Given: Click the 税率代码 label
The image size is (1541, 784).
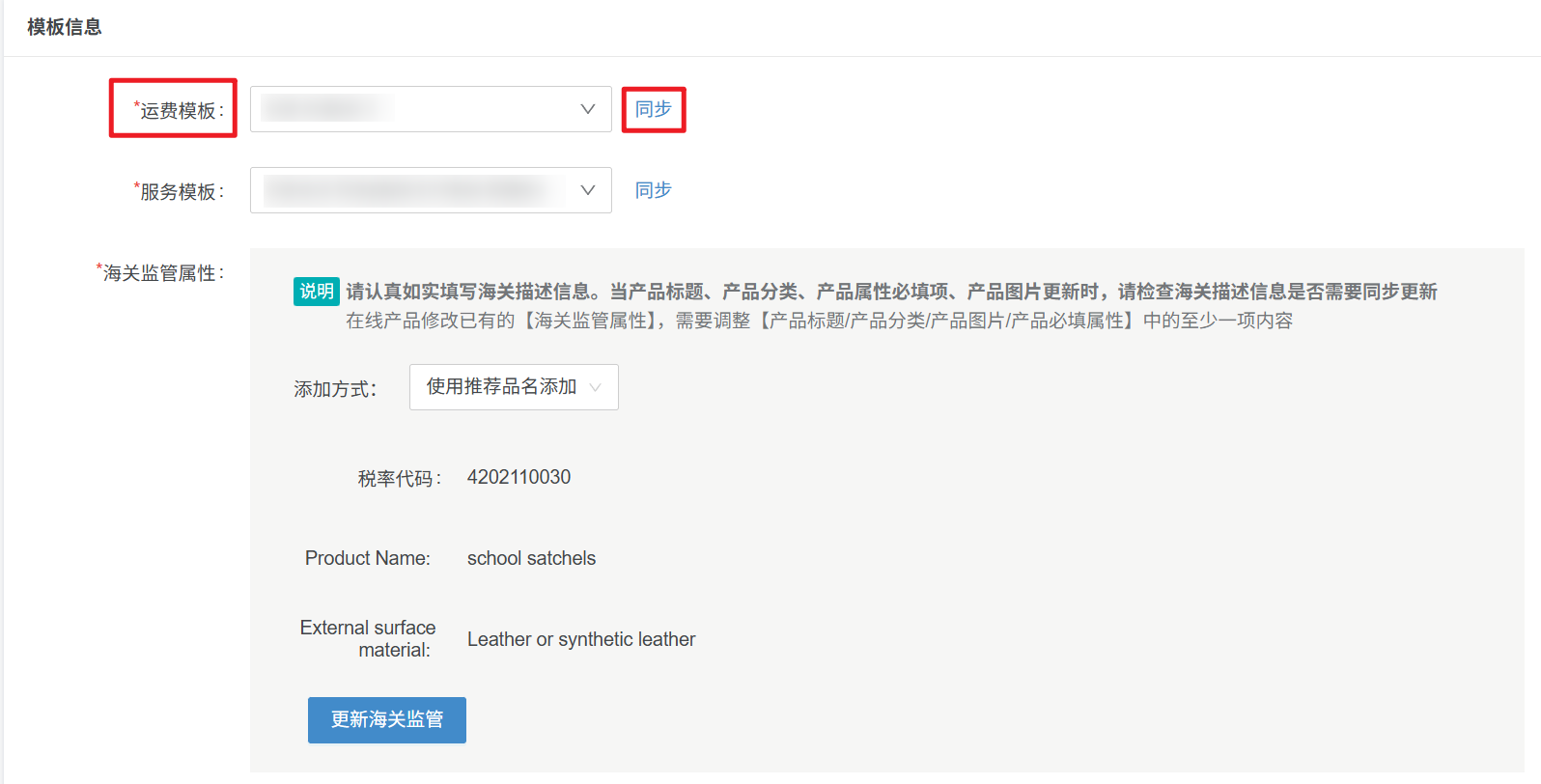Looking at the screenshot, I should [399, 478].
